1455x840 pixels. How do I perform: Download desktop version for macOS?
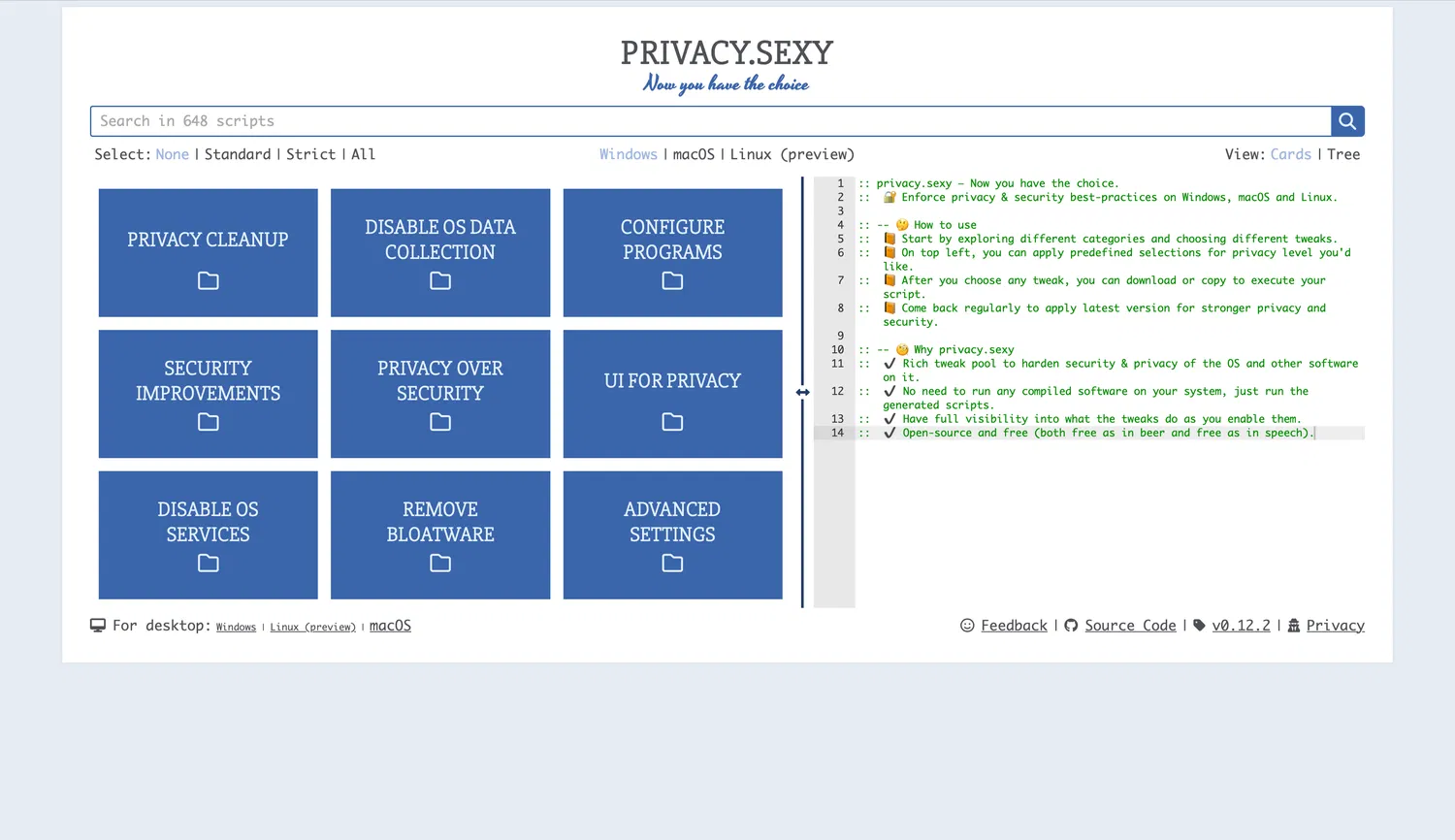tap(390, 626)
